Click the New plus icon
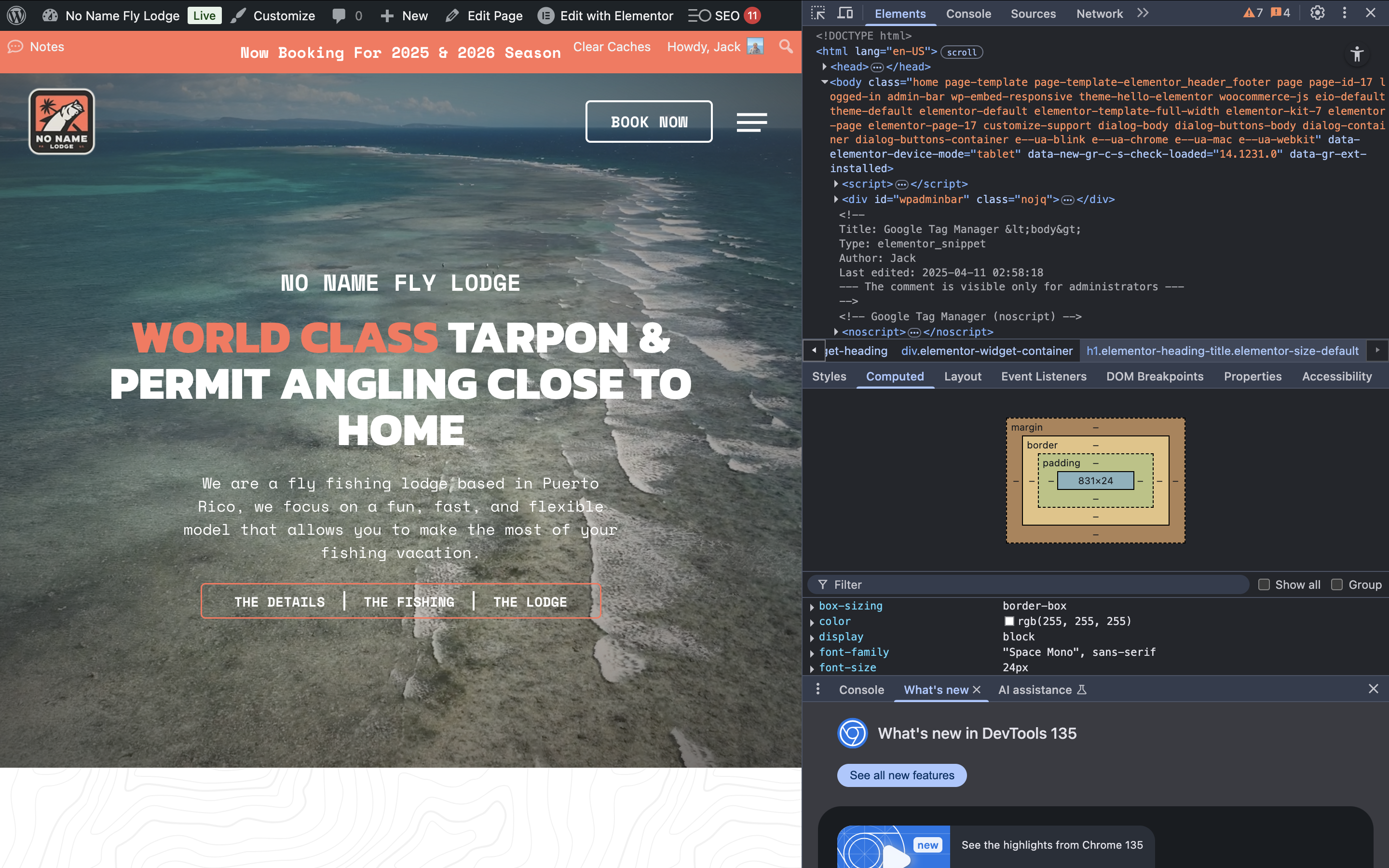1389x868 pixels. (387, 15)
